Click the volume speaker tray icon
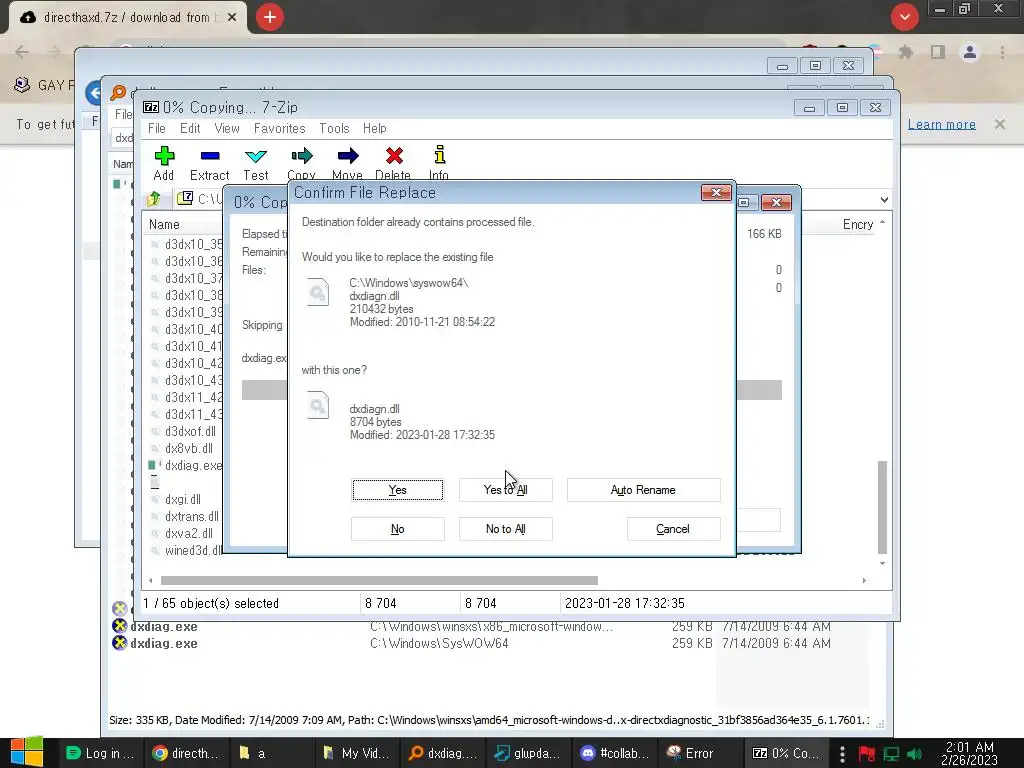 915,754
